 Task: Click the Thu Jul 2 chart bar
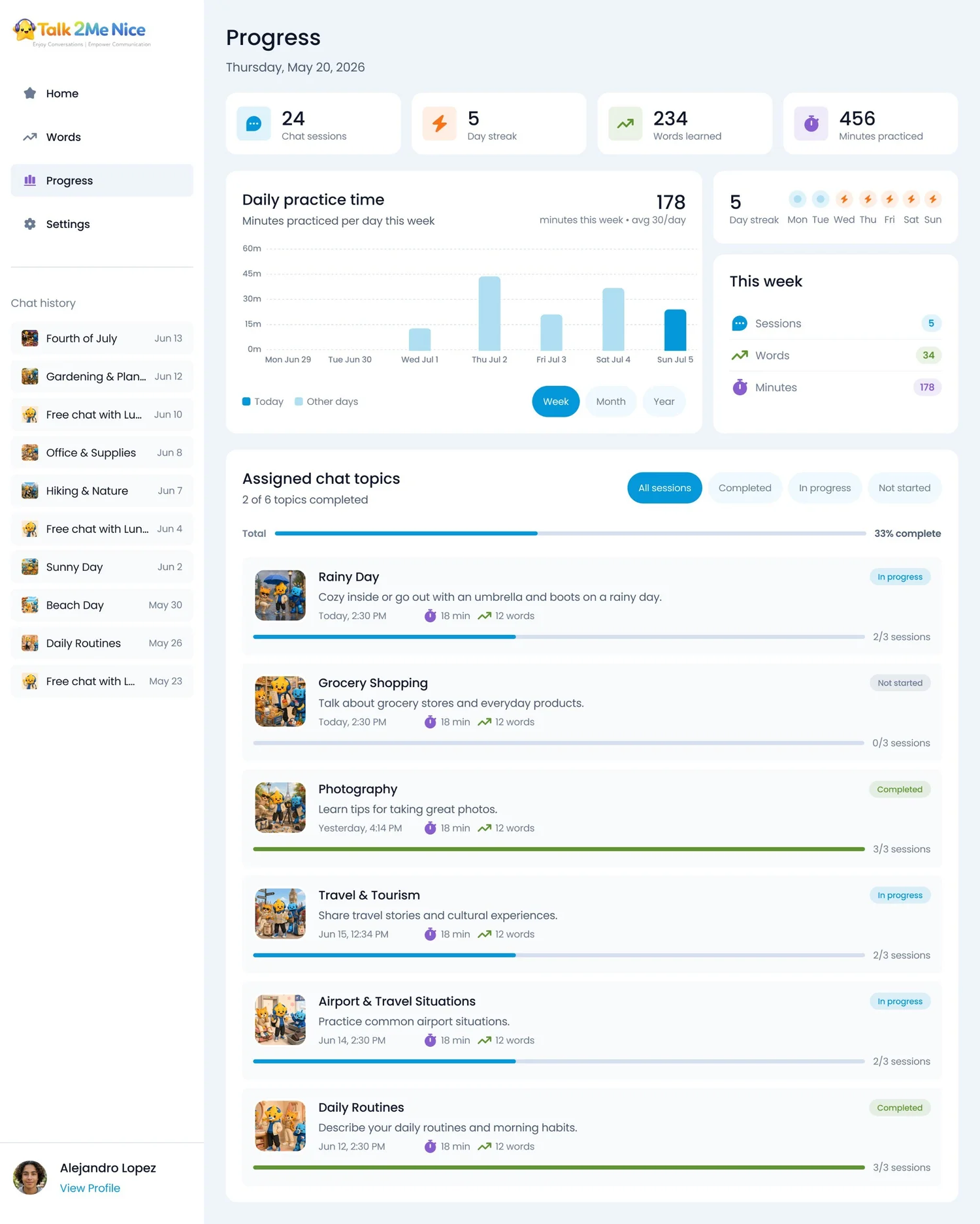click(x=489, y=314)
